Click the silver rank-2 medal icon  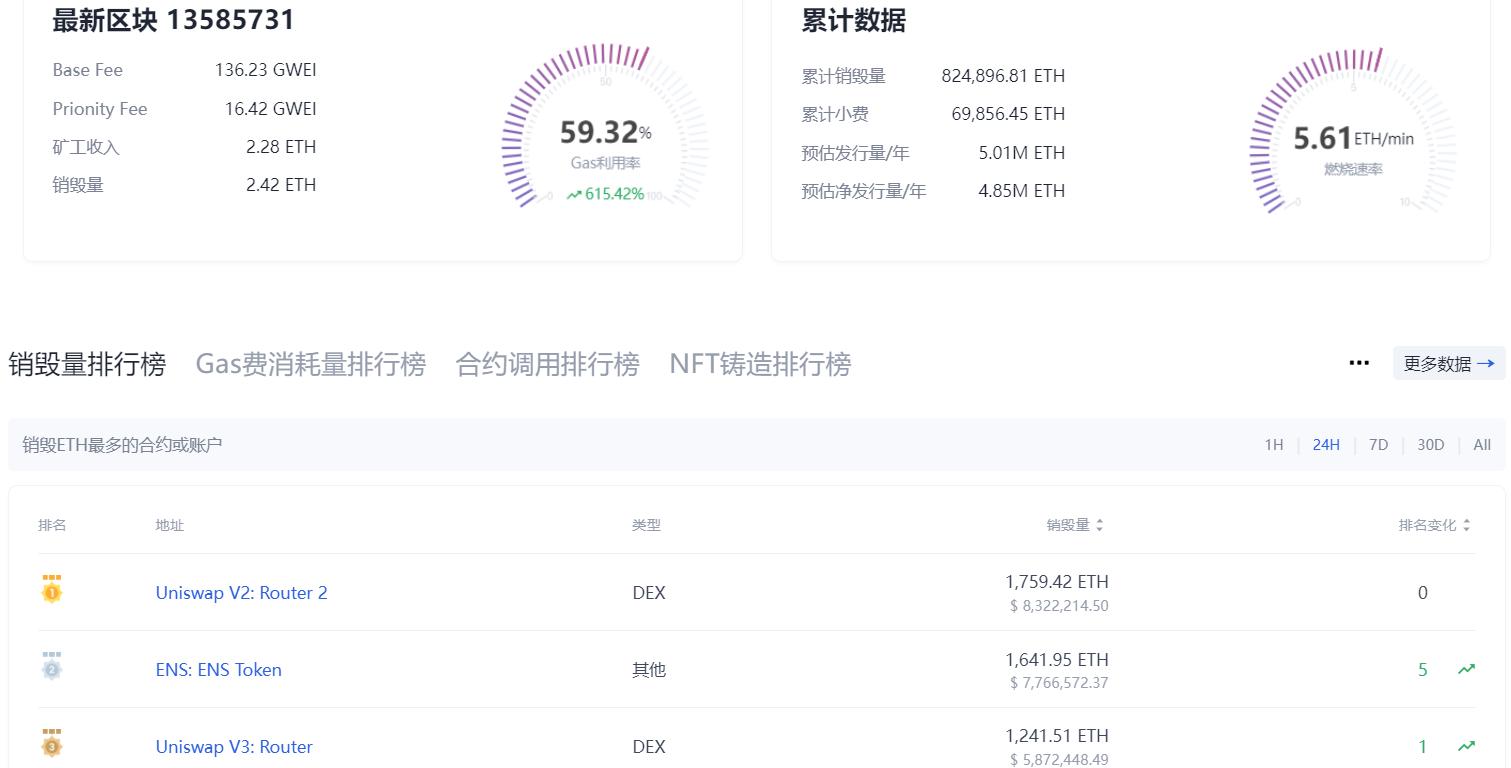(x=51, y=668)
